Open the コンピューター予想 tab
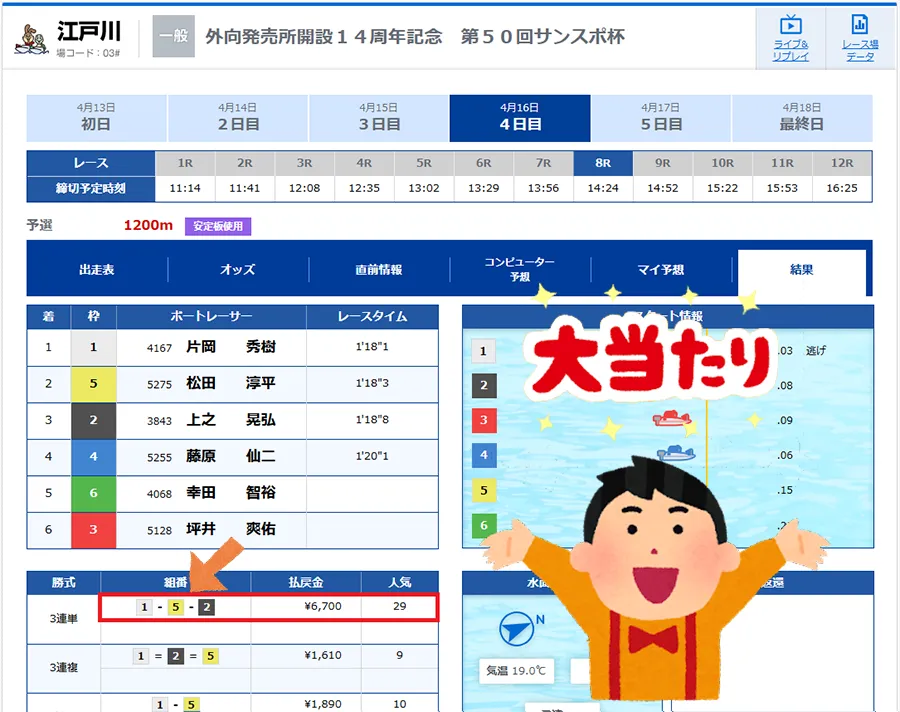 (x=520, y=270)
